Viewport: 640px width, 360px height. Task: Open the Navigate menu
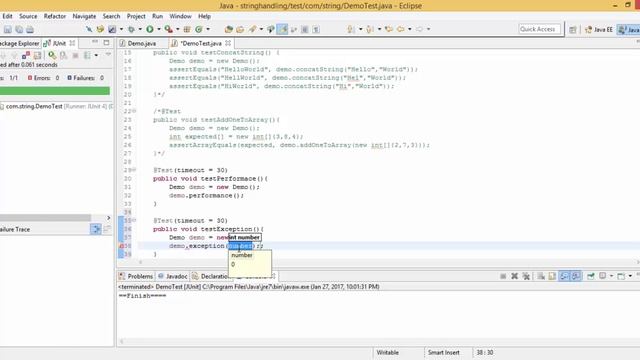[x=84, y=16]
